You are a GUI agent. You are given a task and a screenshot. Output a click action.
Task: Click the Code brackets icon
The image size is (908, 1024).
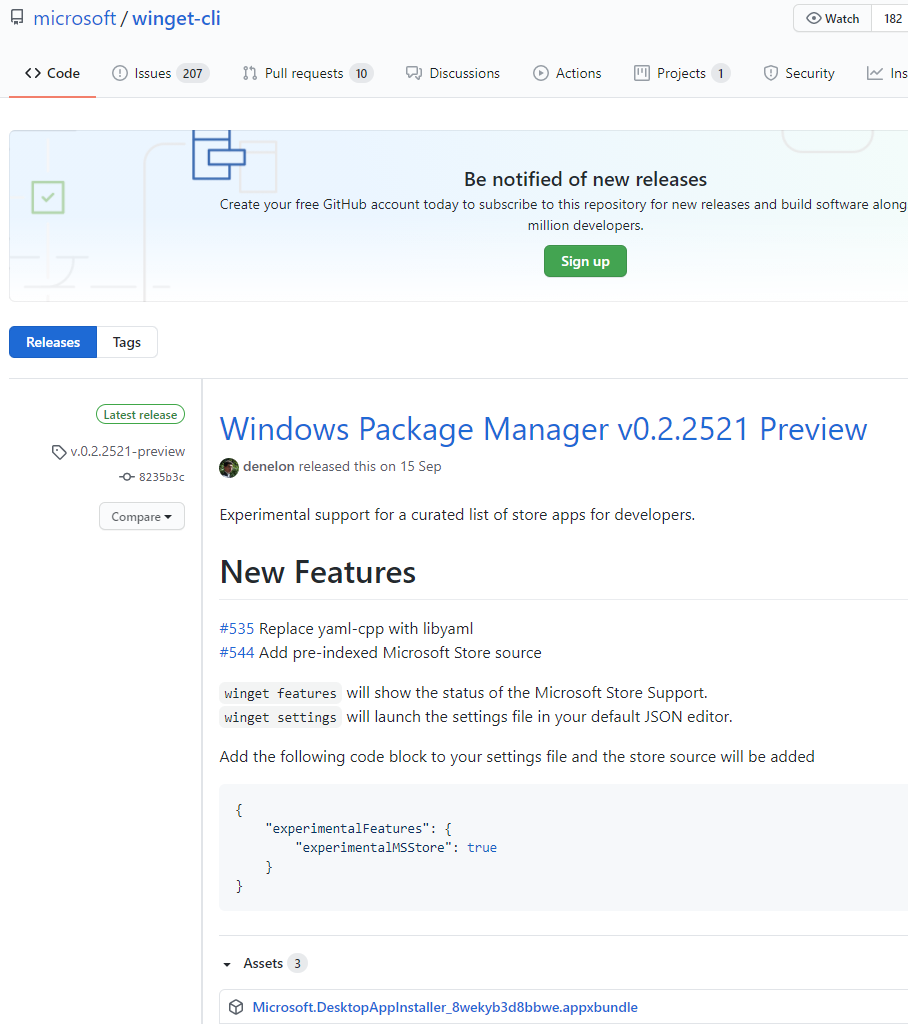tap(33, 73)
